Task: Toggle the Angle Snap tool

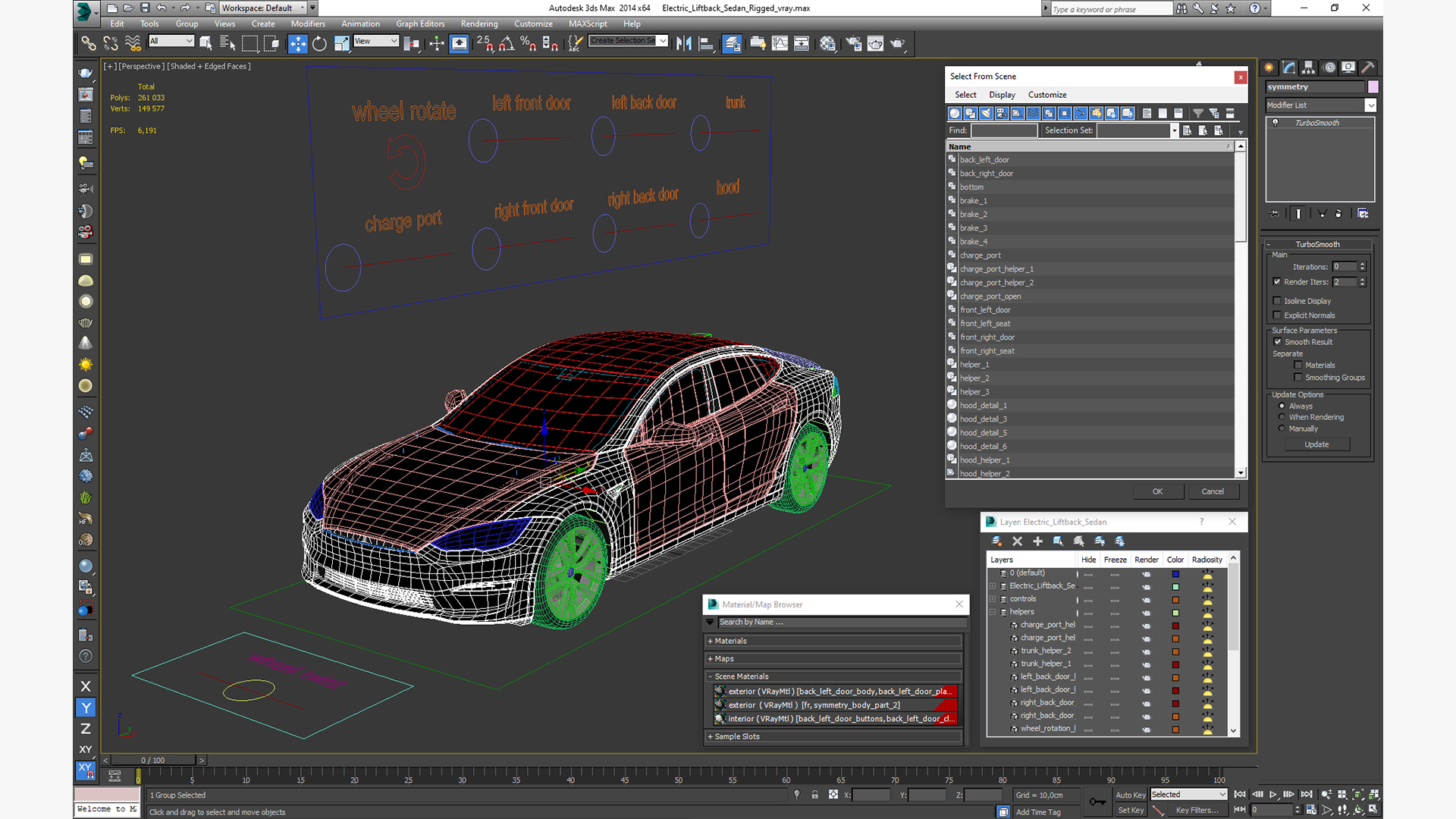Action: click(507, 43)
